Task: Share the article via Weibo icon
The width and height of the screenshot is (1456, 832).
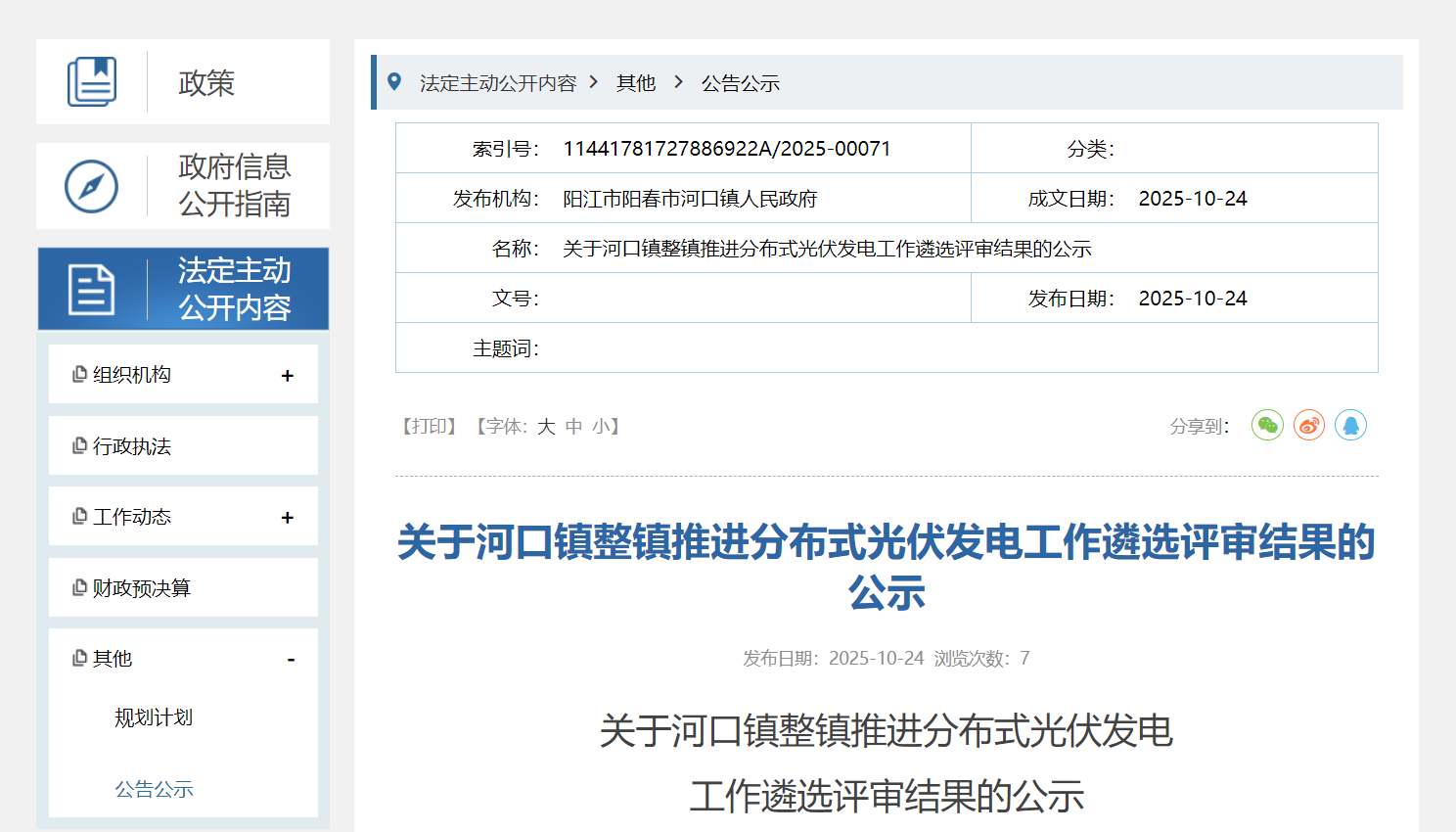Action: pos(1309,425)
